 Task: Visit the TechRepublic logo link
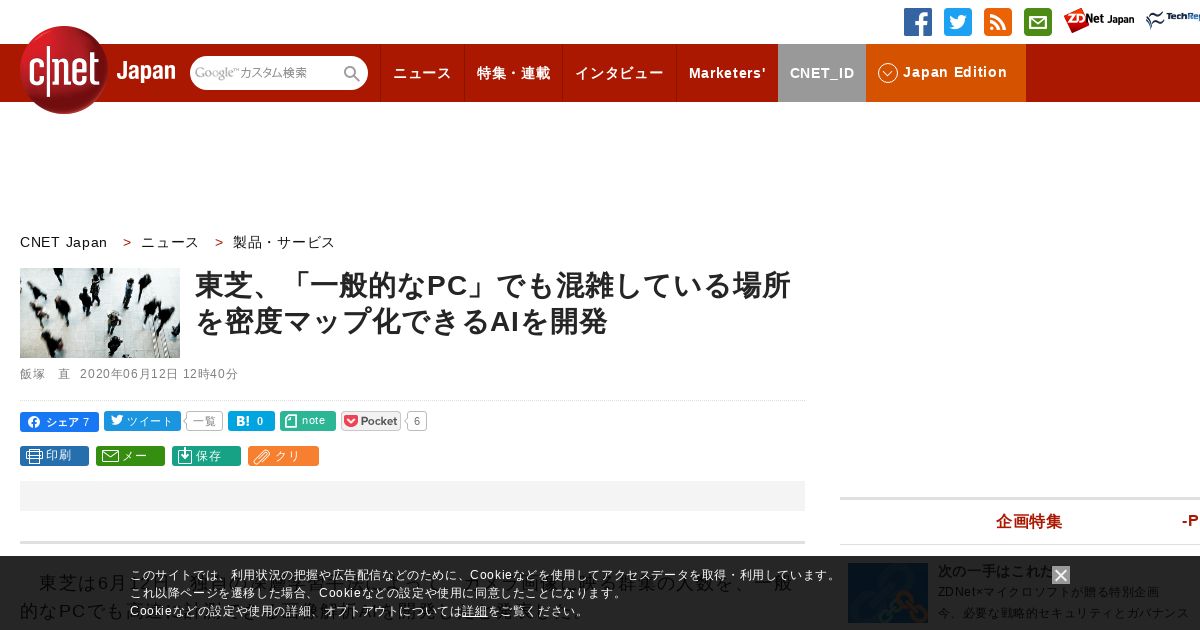(x=1173, y=20)
